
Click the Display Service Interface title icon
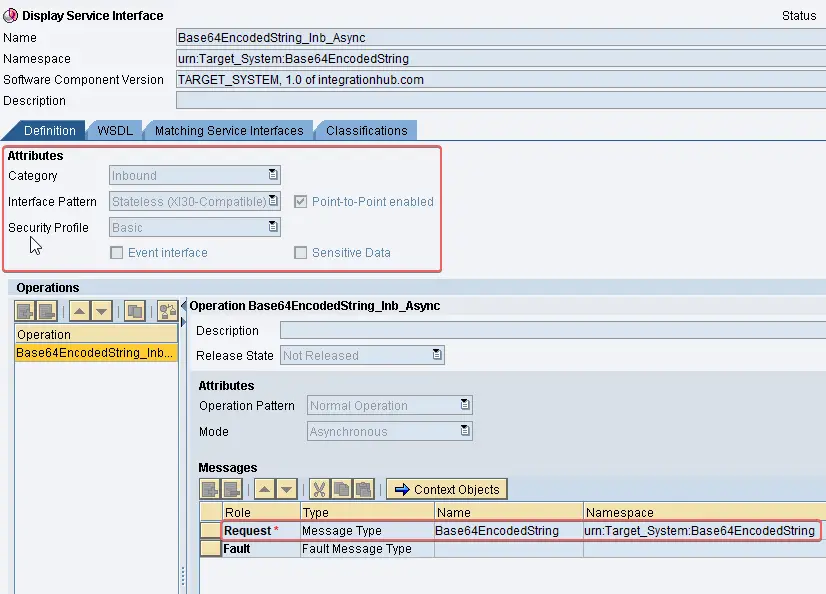[10, 15]
